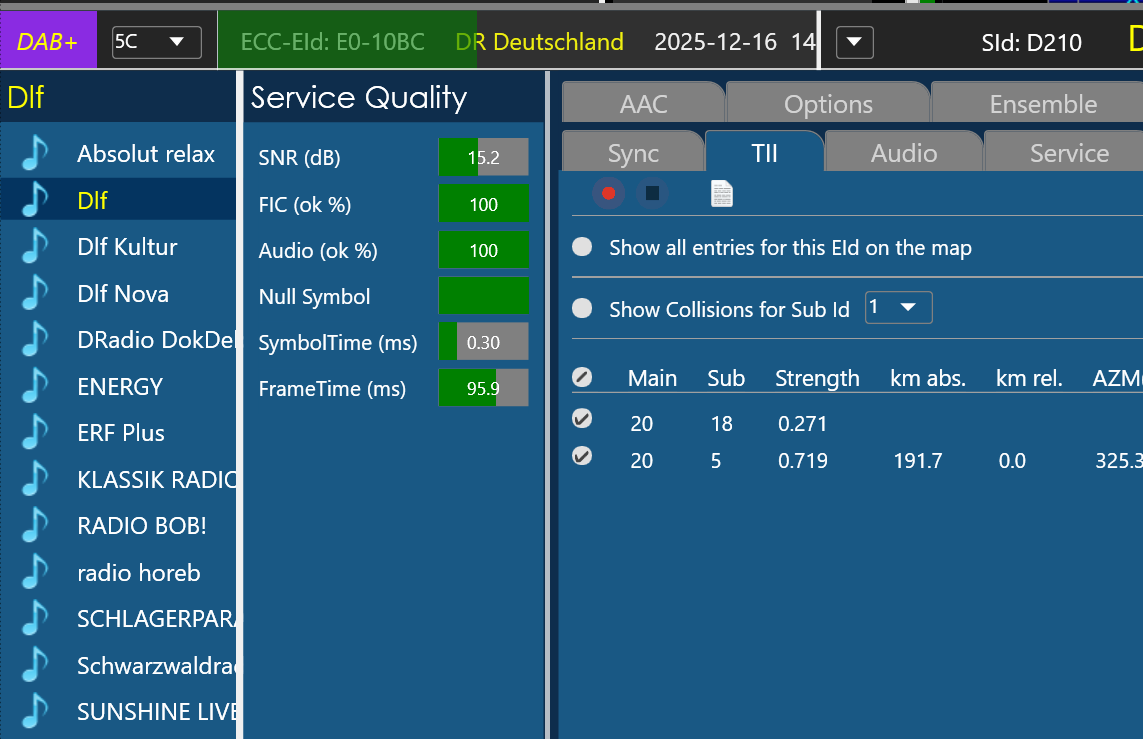Click the music note icon next to ENERGY
Image resolution: width=1143 pixels, height=739 pixels.
[x=35, y=386]
